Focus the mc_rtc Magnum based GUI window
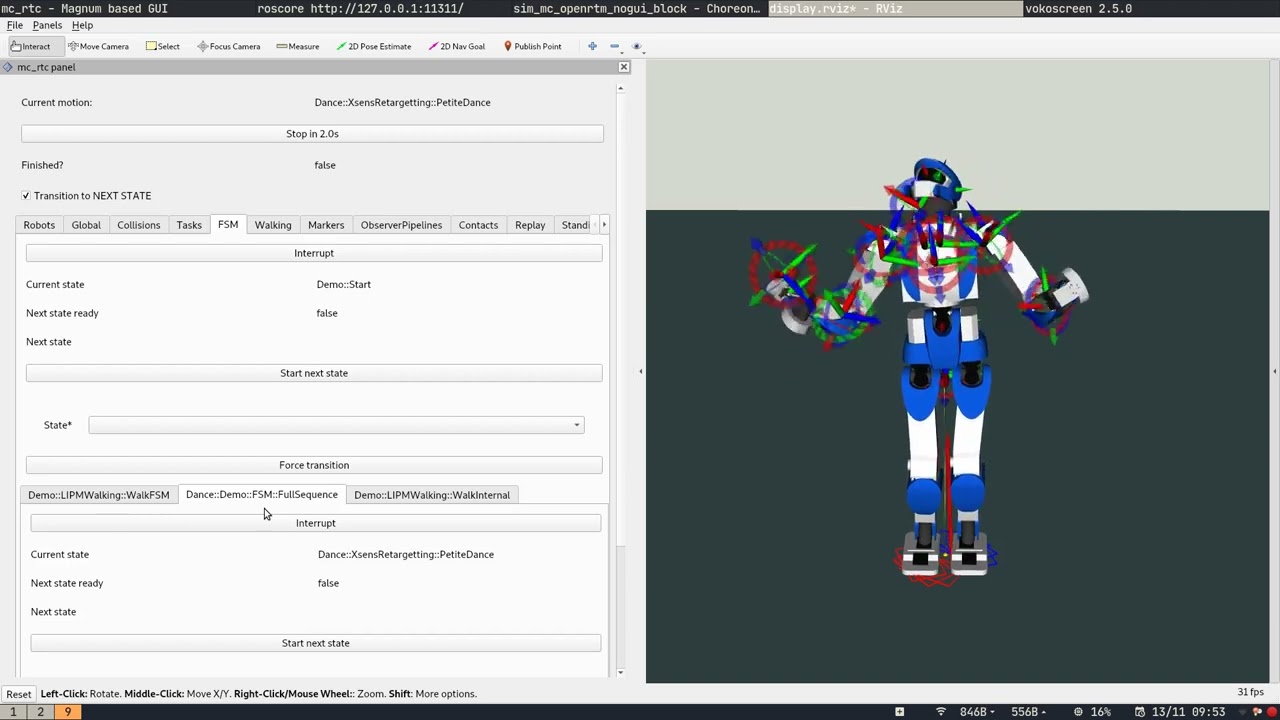 pos(85,8)
